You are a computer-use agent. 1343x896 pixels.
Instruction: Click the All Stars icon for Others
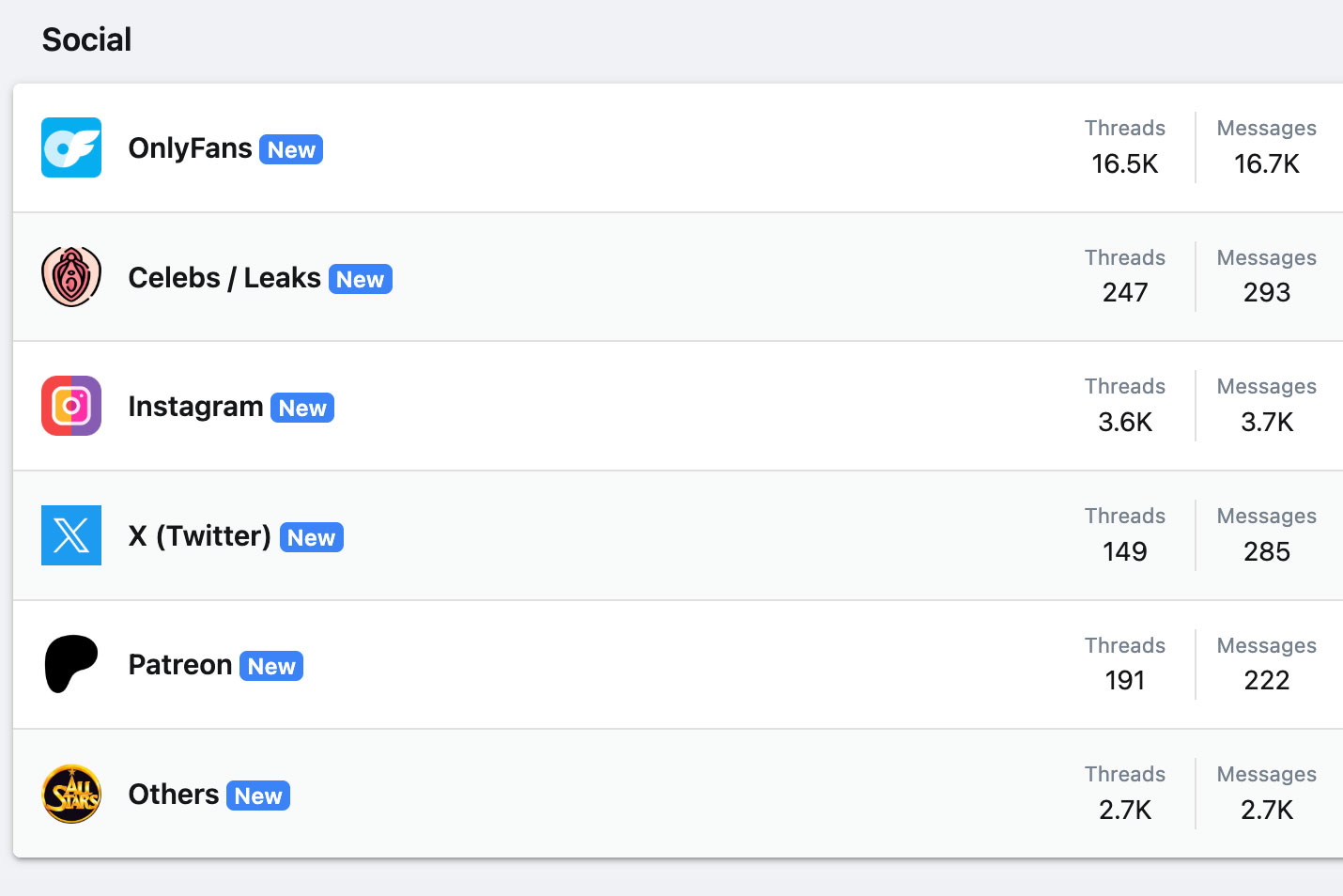pyautogui.click(x=71, y=794)
